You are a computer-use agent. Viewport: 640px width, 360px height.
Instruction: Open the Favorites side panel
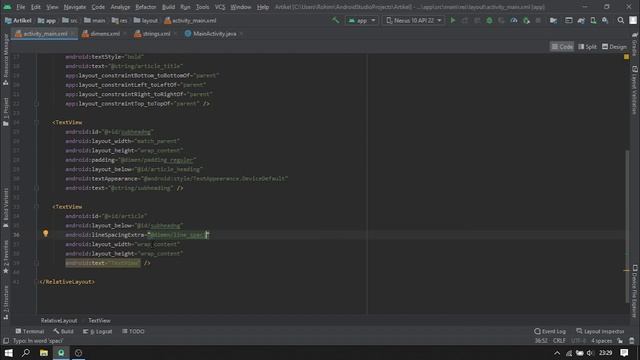click(5, 257)
